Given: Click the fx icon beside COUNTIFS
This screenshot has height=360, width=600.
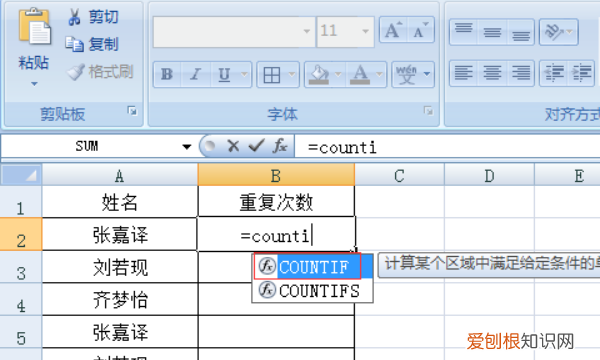Looking at the screenshot, I should (267, 290).
